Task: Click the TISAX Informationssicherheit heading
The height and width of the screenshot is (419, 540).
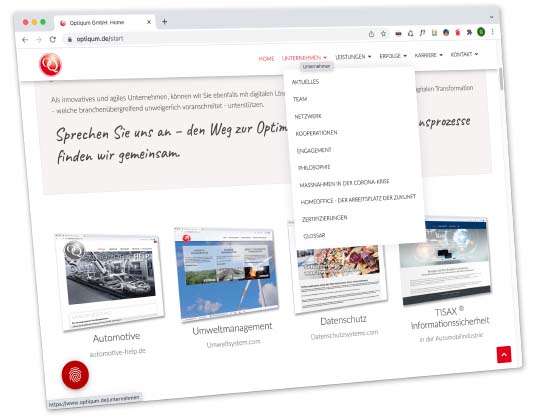Action: click(450, 317)
